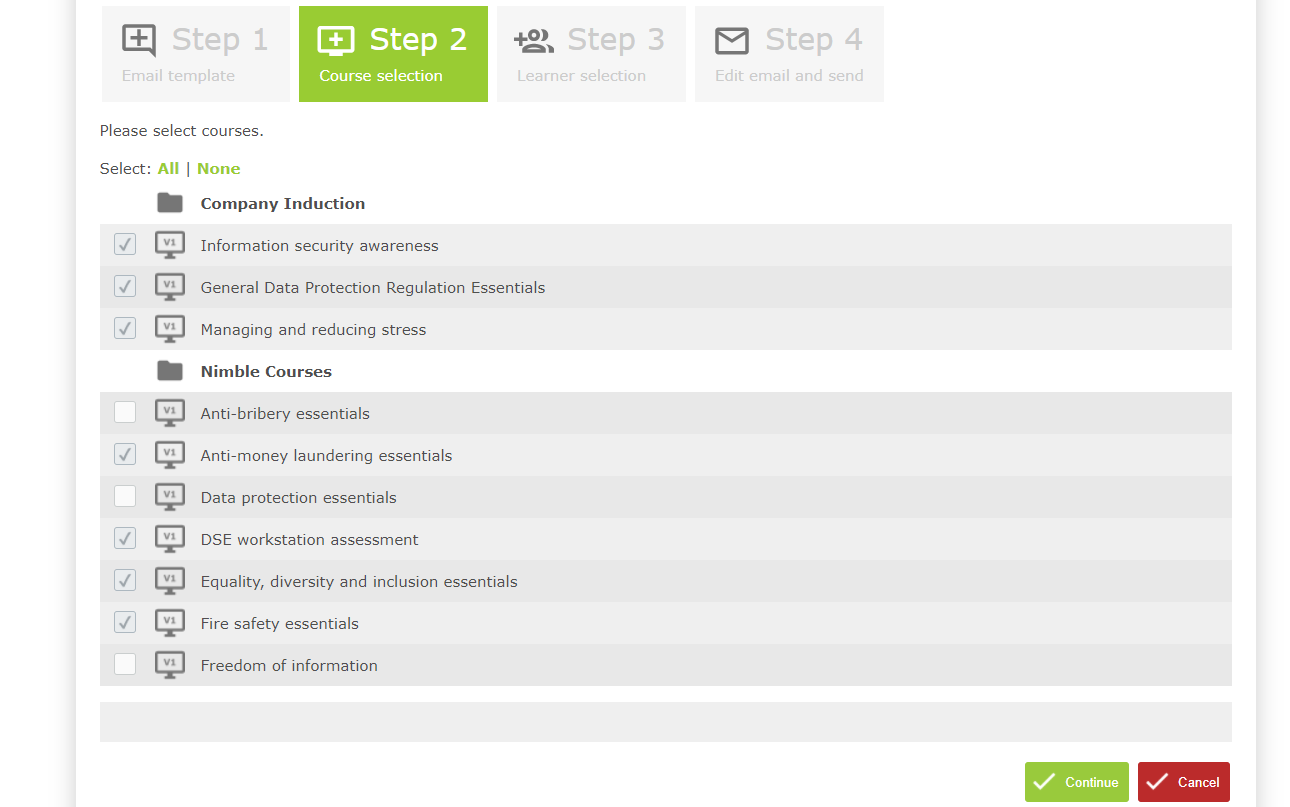The width and height of the screenshot is (1290, 807).
Task: Uncheck DSE workstation assessment checkbox
Action: (x=125, y=538)
